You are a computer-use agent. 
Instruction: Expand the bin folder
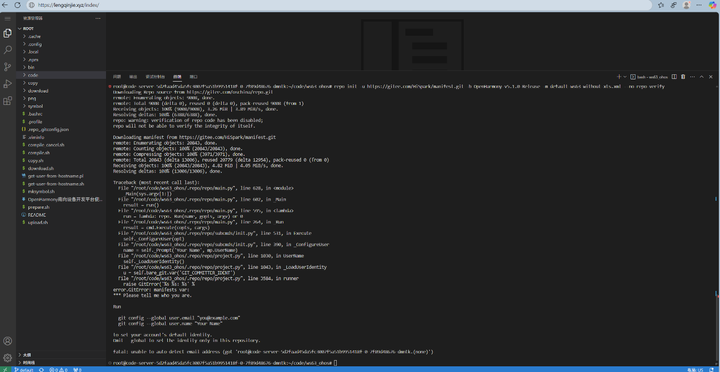coord(62,67)
